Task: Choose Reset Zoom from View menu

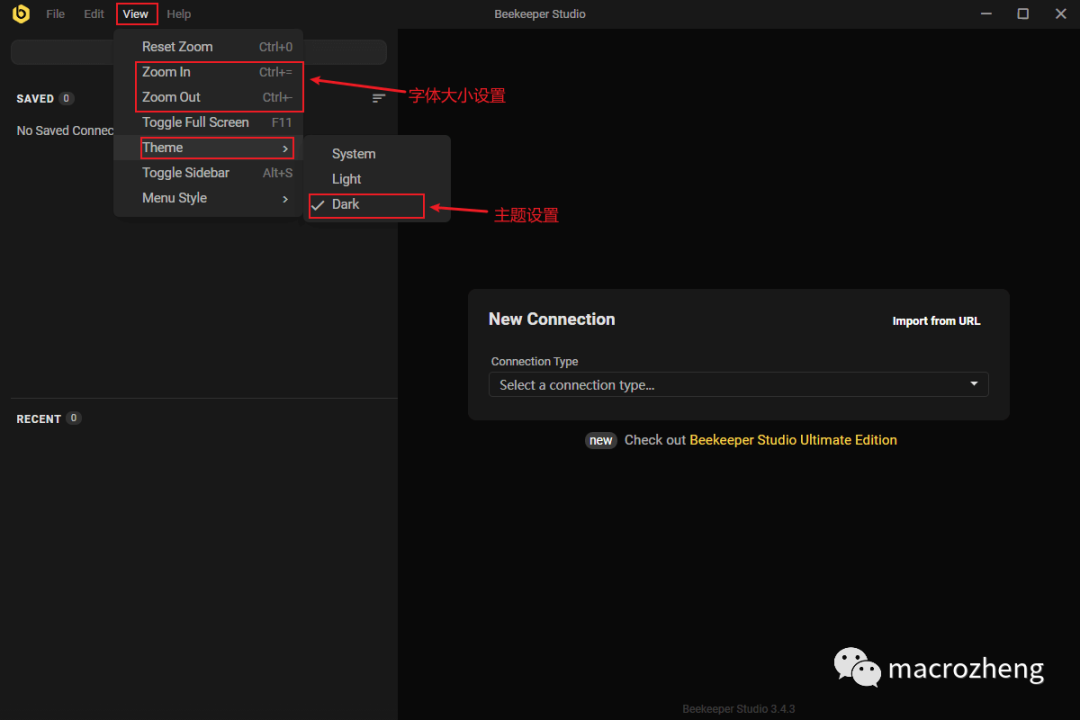Action: coord(209,47)
